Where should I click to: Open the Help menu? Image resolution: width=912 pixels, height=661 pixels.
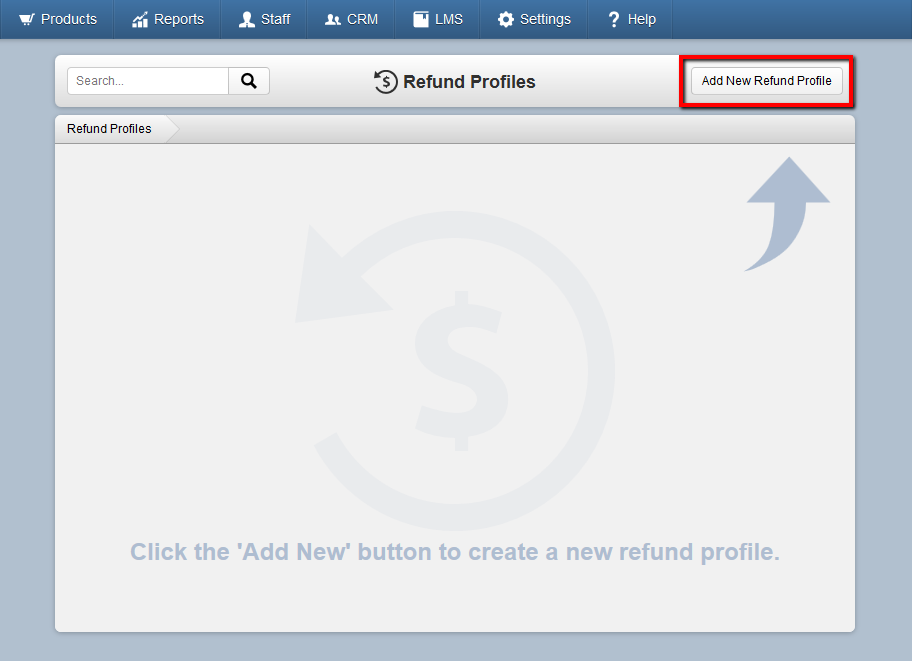[630, 19]
